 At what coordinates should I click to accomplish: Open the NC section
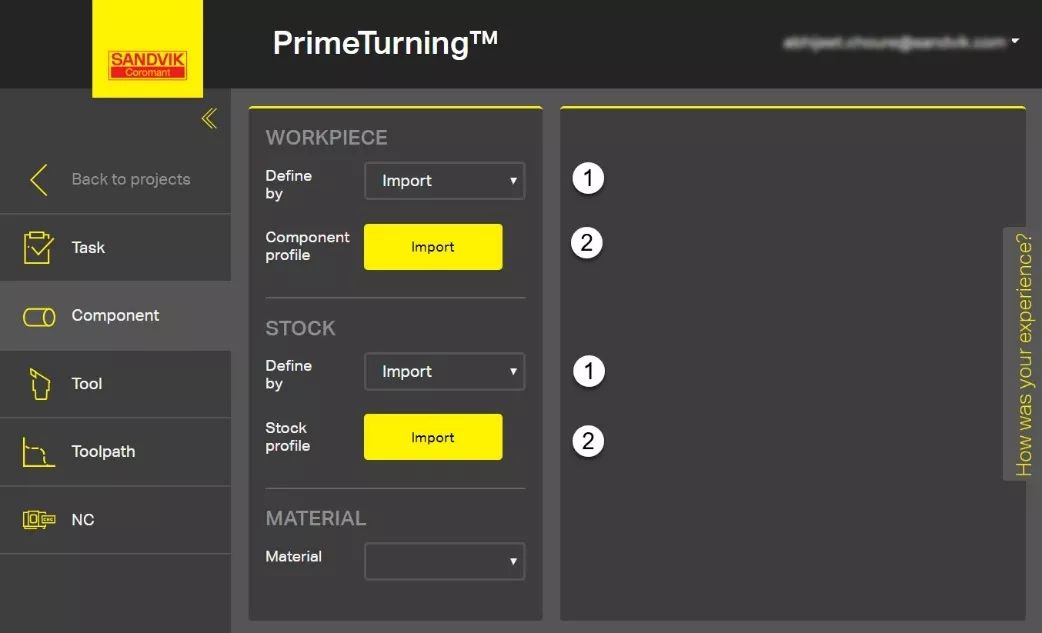point(116,519)
